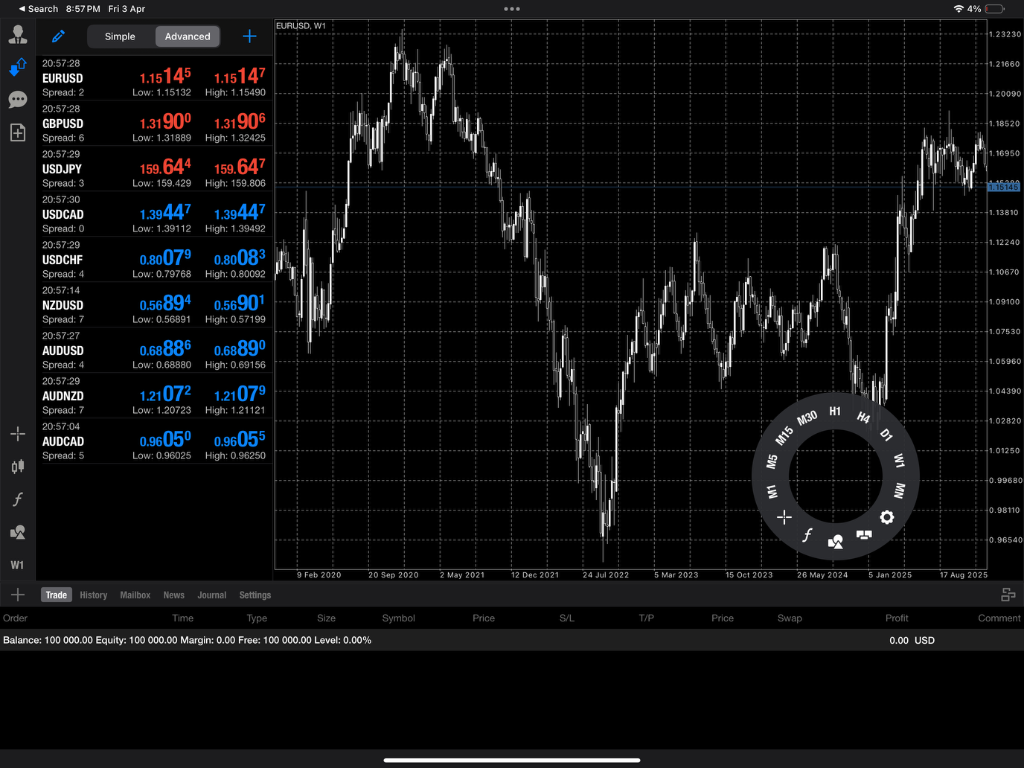Select the USDCHF quote row
The width and height of the screenshot is (1024, 768).
[154, 259]
